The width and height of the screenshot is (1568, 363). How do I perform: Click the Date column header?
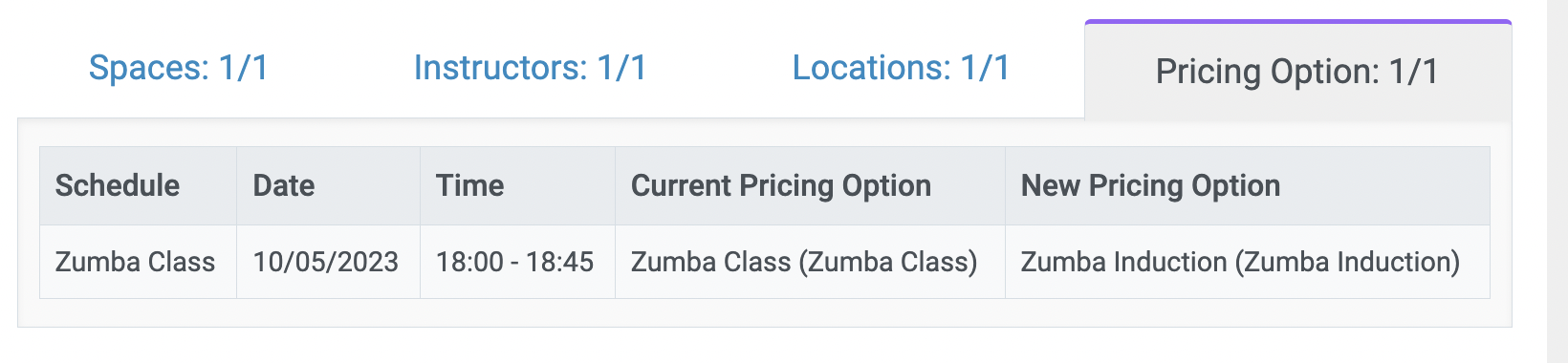329,185
